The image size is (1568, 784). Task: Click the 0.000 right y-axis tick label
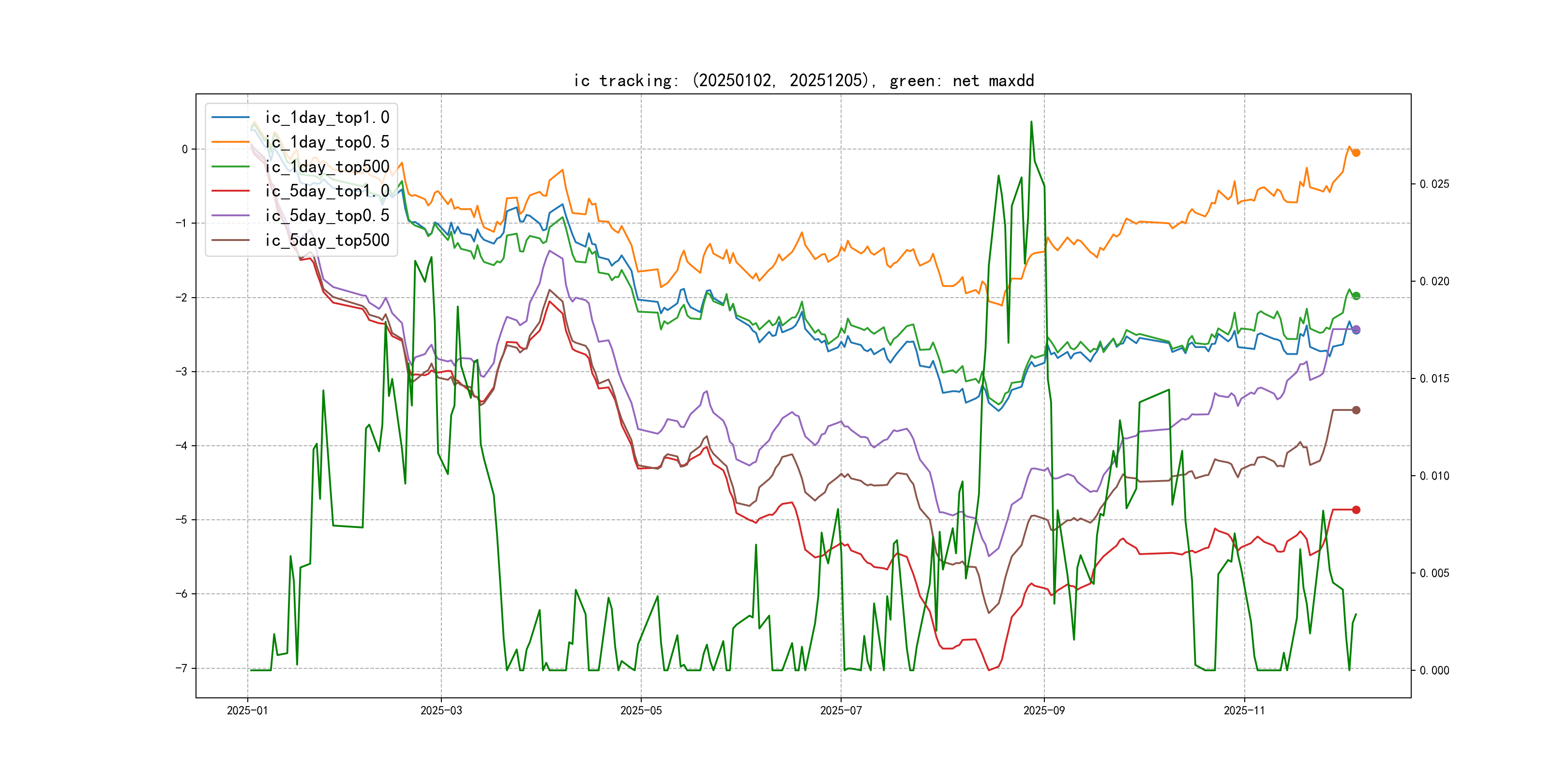1434,670
